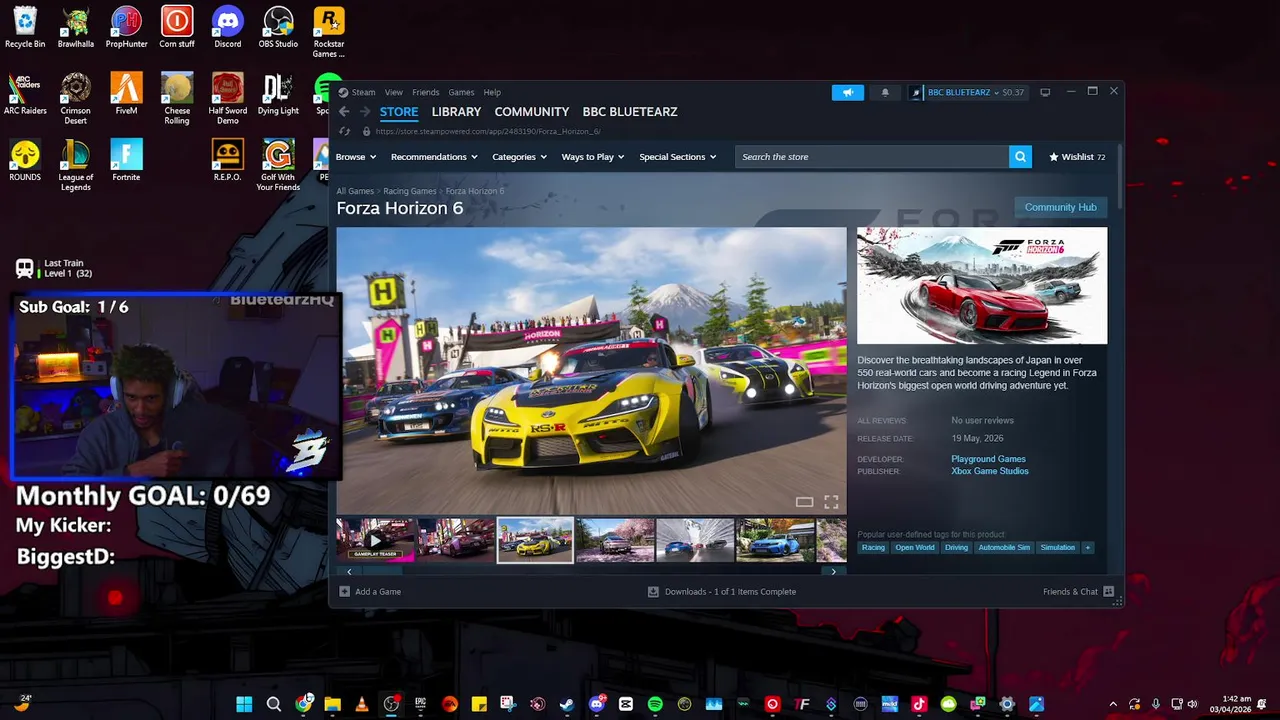
Task: Open TikTok from the taskbar
Action: tap(919, 704)
